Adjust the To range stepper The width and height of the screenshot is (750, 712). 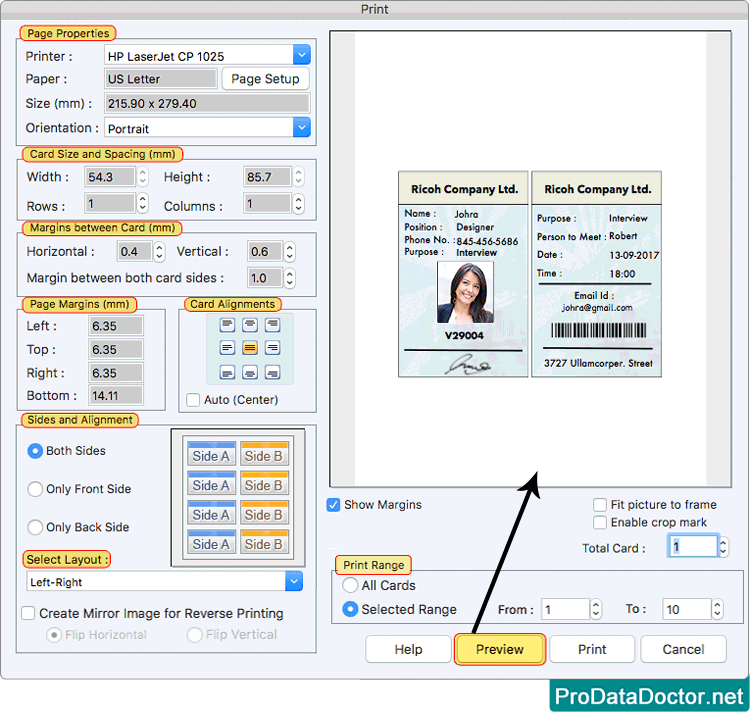point(717,609)
